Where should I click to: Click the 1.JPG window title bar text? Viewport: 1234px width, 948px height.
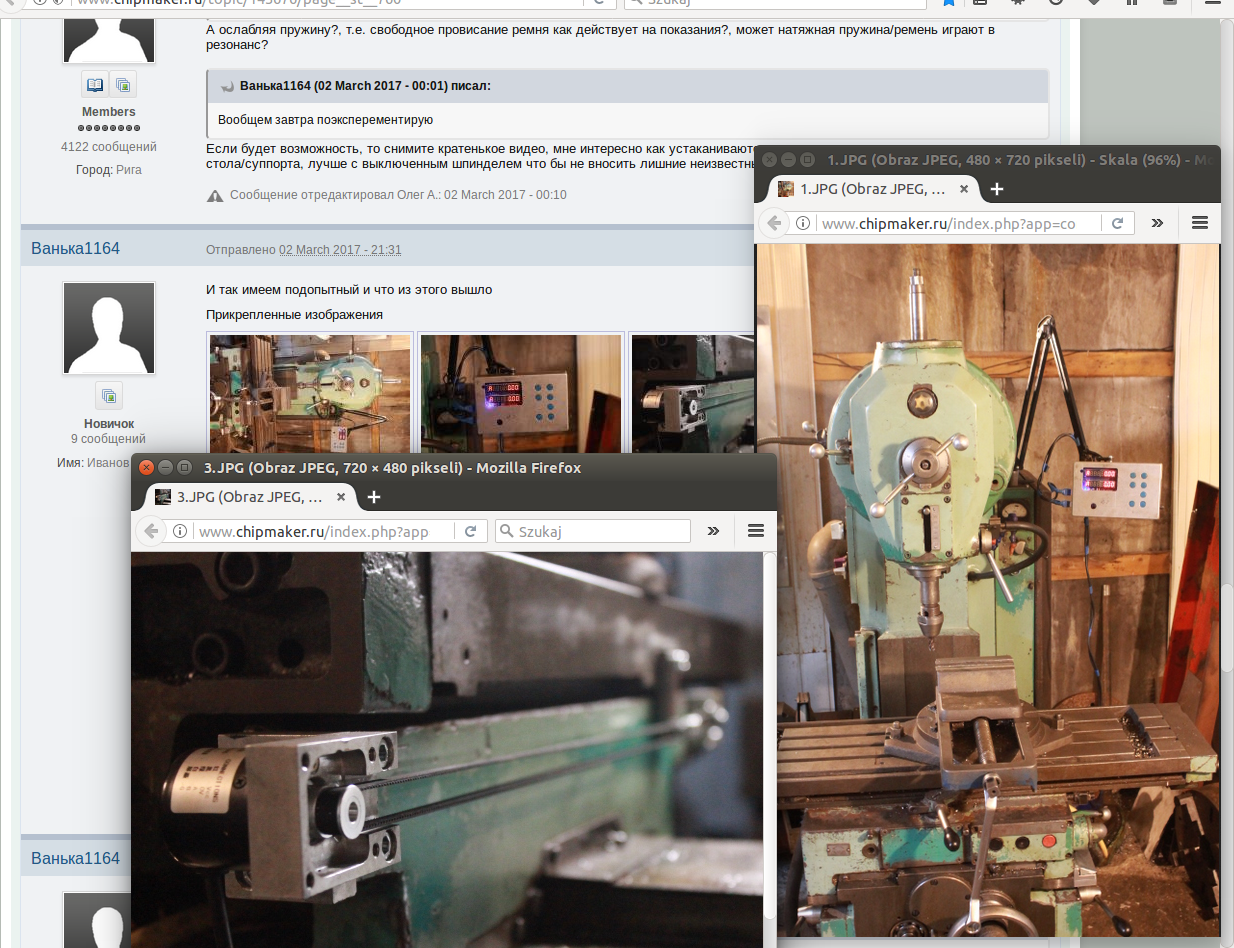tap(1022, 159)
